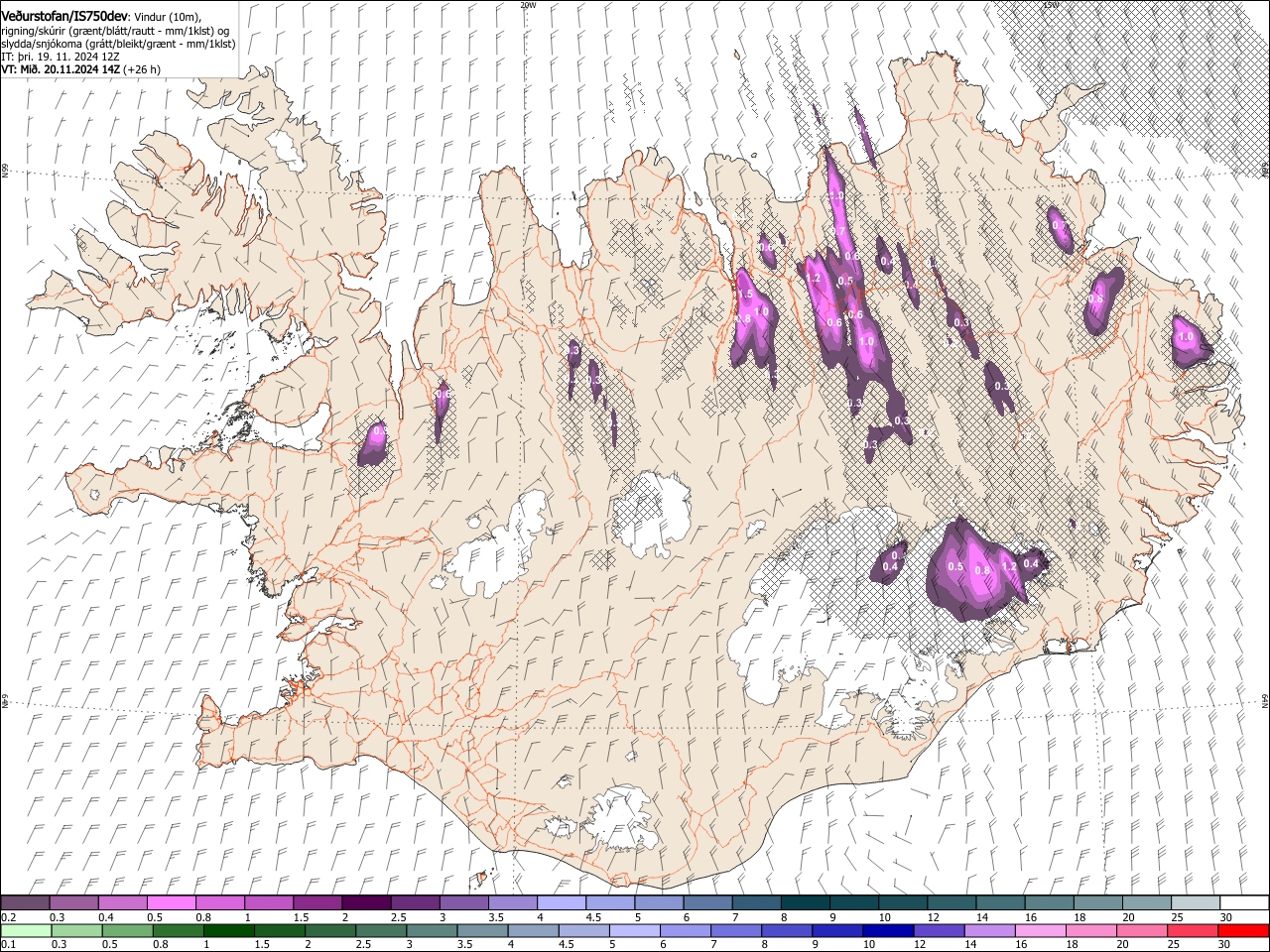Viewport: 1270px width, 952px height.
Task: Click the large magenta snow patch over Vatnajökull
Action: pyautogui.click(x=975, y=570)
